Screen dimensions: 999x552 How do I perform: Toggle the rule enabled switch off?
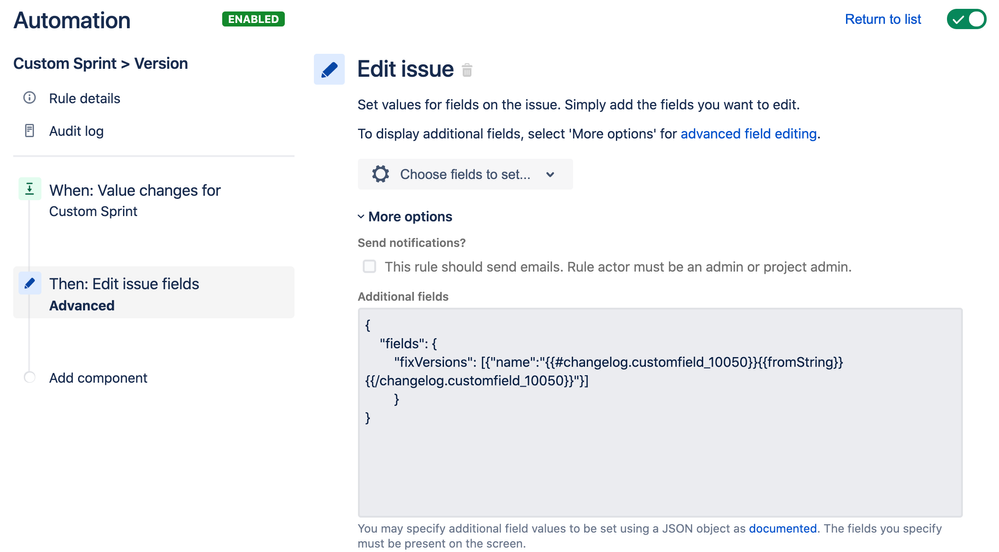[x=966, y=19]
